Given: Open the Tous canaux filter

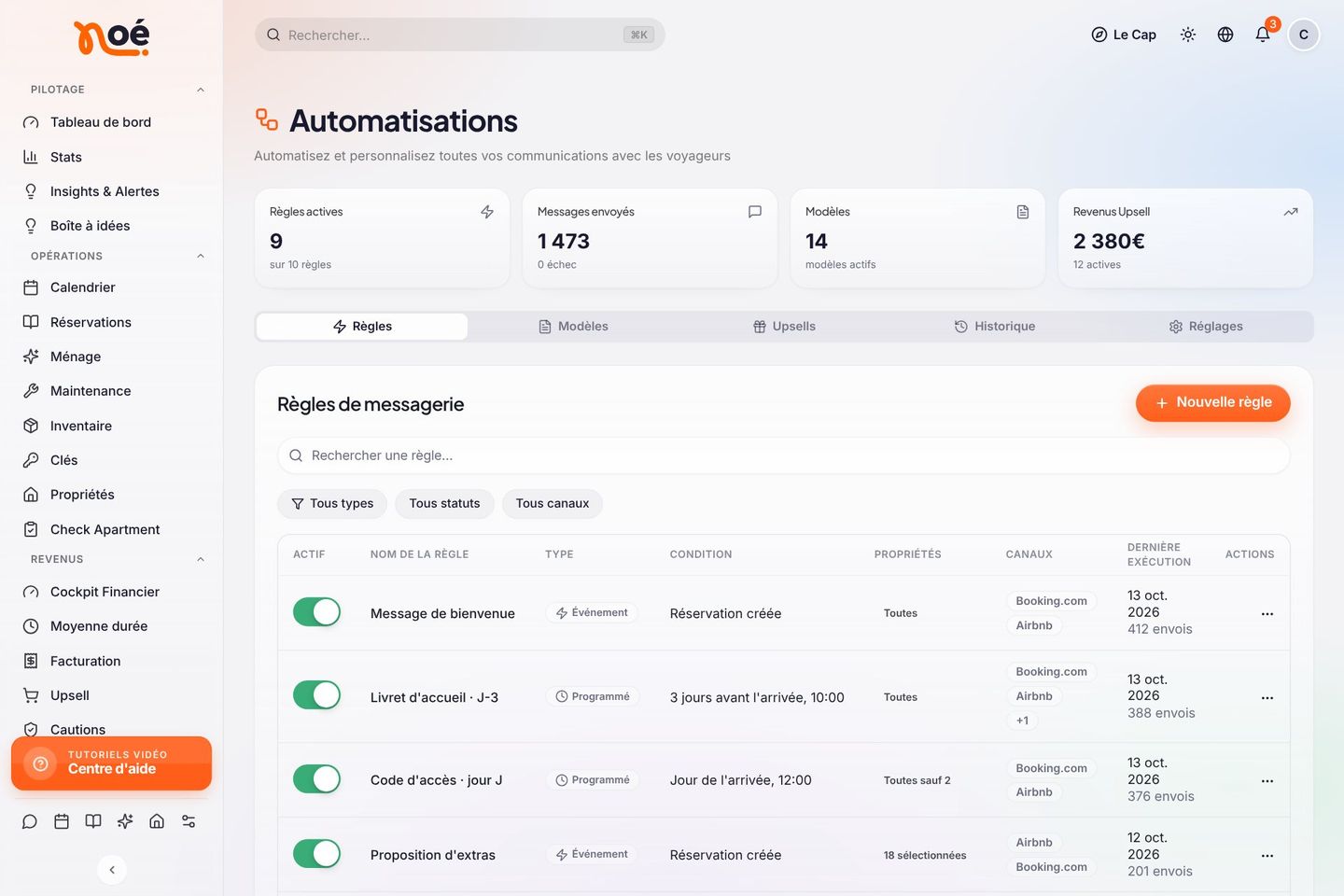Looking at the screenshot, I should point(553,503).
